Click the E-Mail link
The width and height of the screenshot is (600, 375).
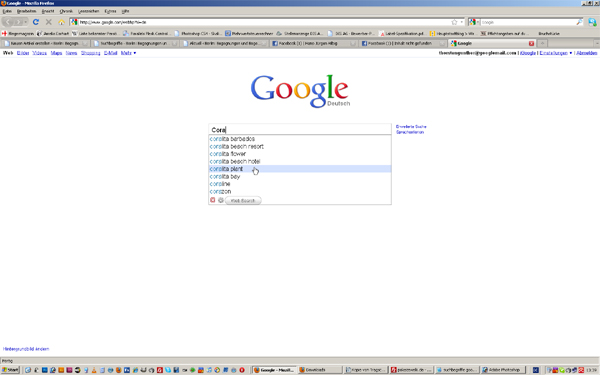click(x=110, y=53)
